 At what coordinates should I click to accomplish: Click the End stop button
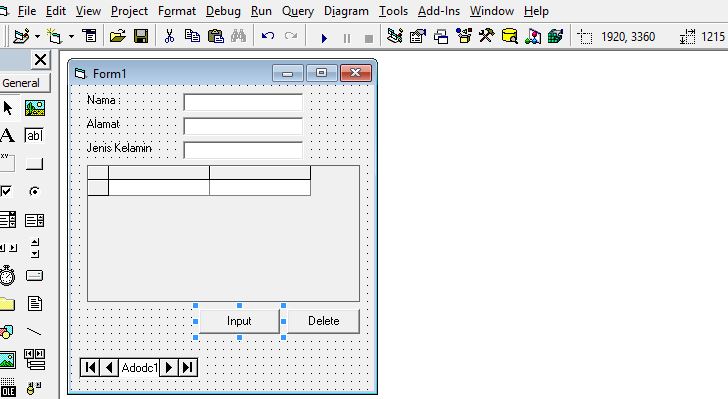pyautogui.click(x=369, y=39)
